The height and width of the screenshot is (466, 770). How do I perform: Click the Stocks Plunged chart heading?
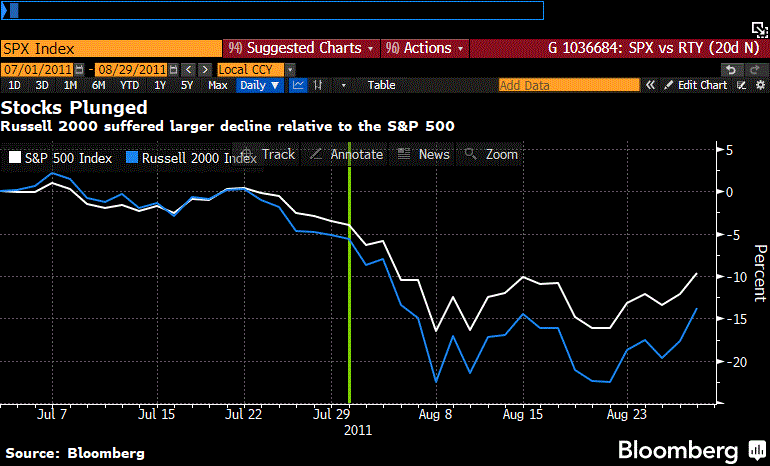click(x=74, y=107)
